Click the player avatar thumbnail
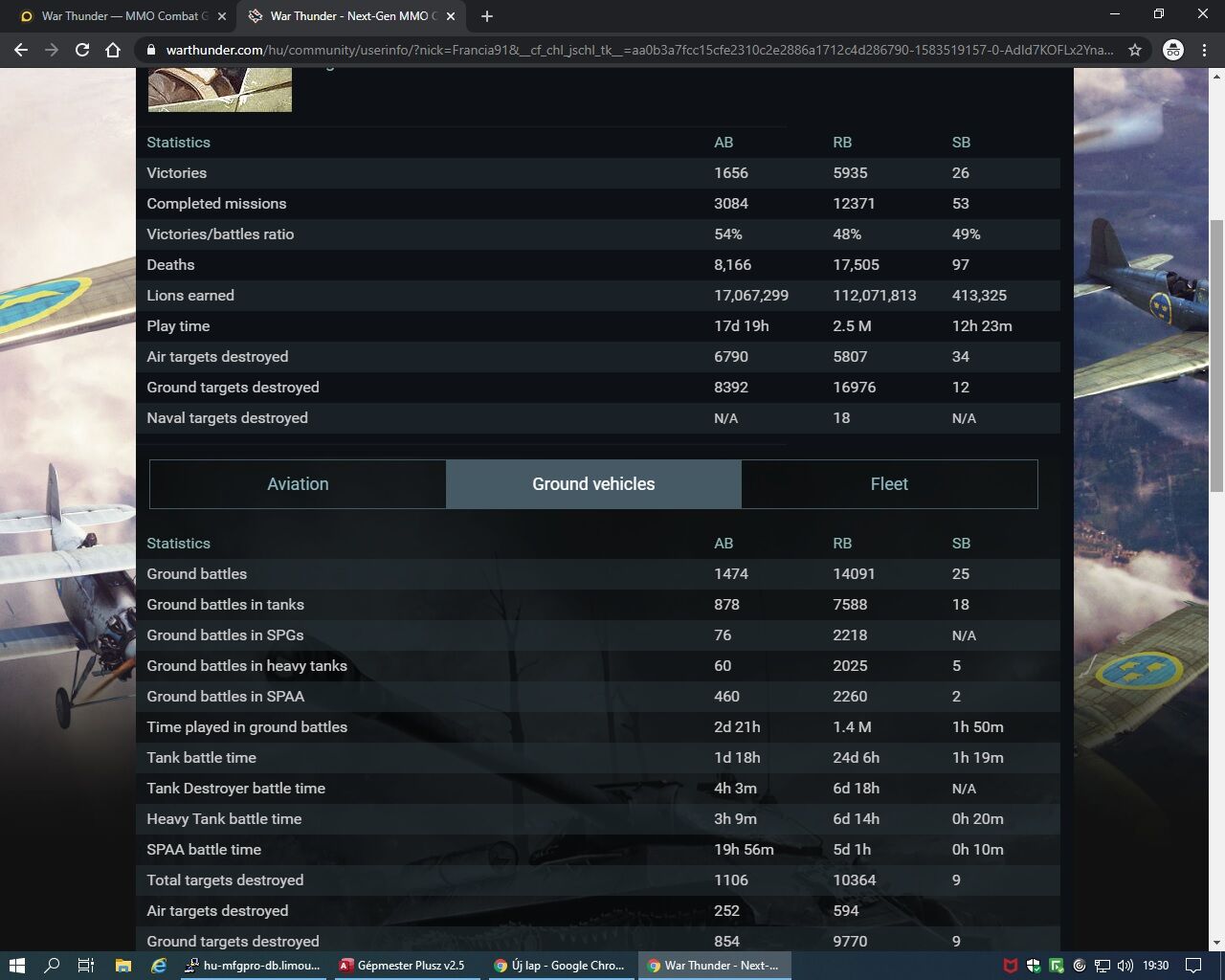1225x980 pixels. pos(220,90)
